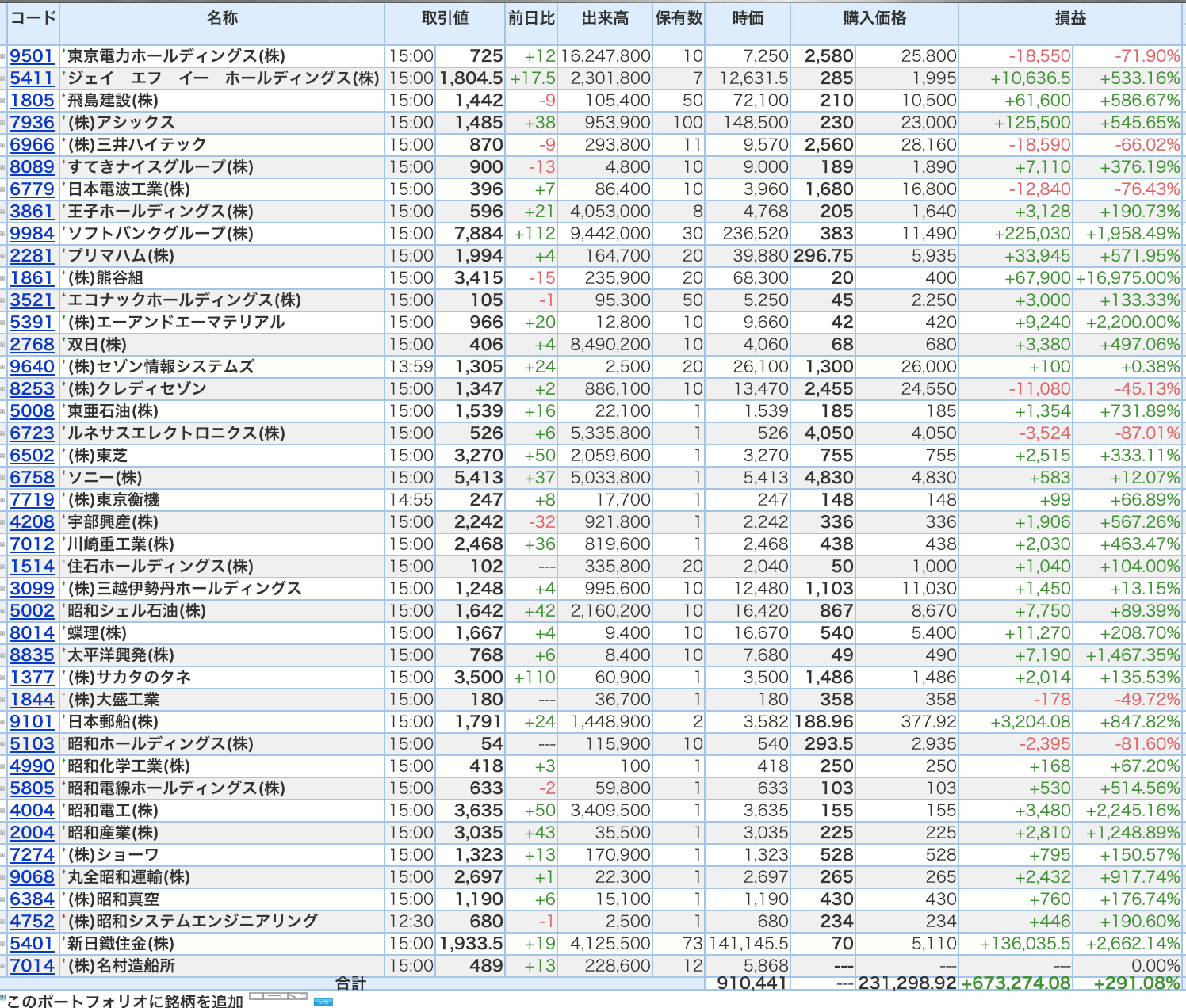Click total profit value +673,274.08
The height and width of the screenshot is (1008, 1186).
[x=1016, y=983]
